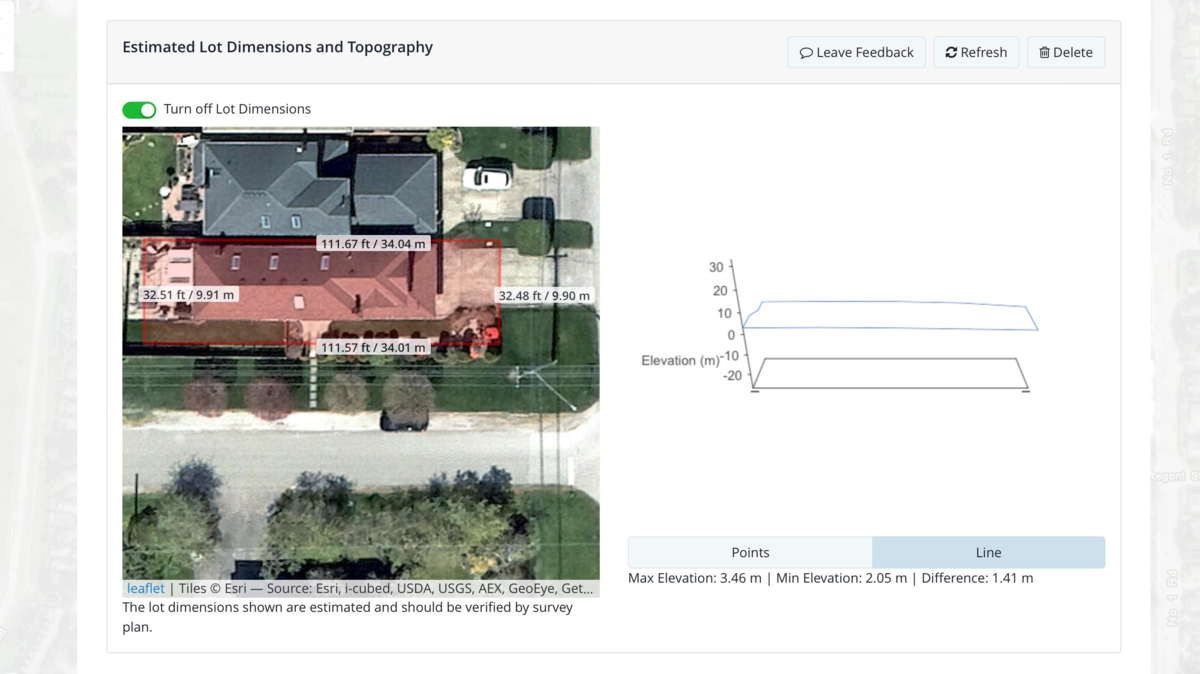
Task: Select the 32.51 ft / 9.91 m label
Action: coord(189,295)
